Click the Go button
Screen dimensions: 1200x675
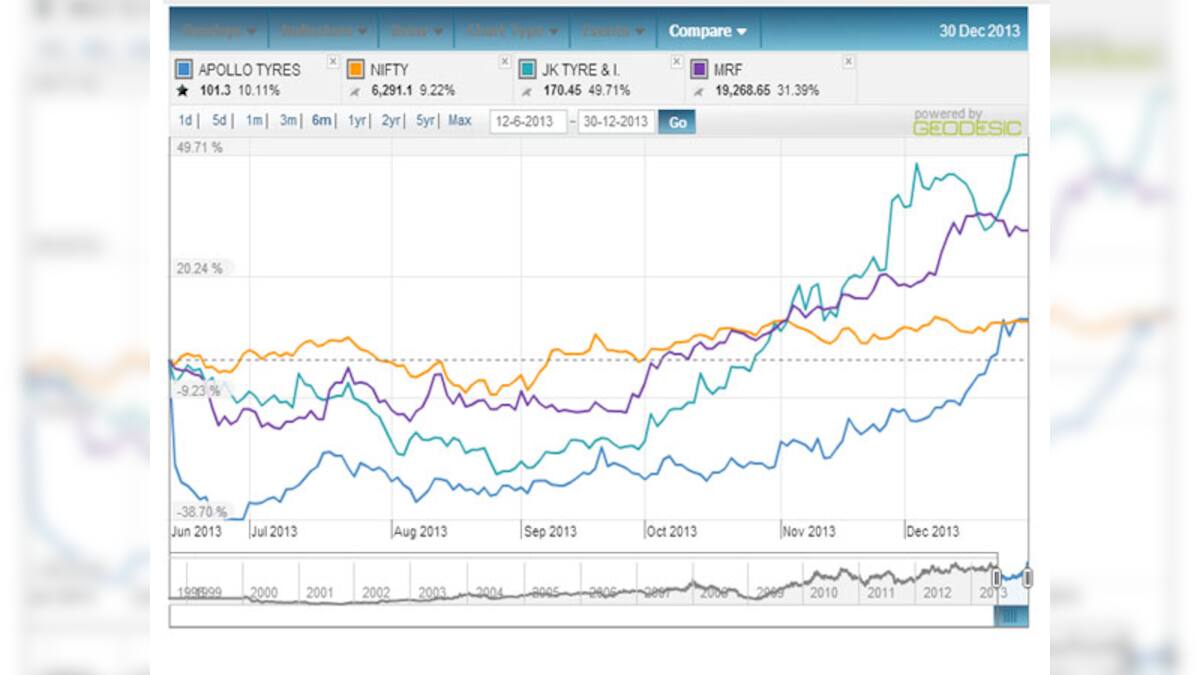click(x=678, y=120)
